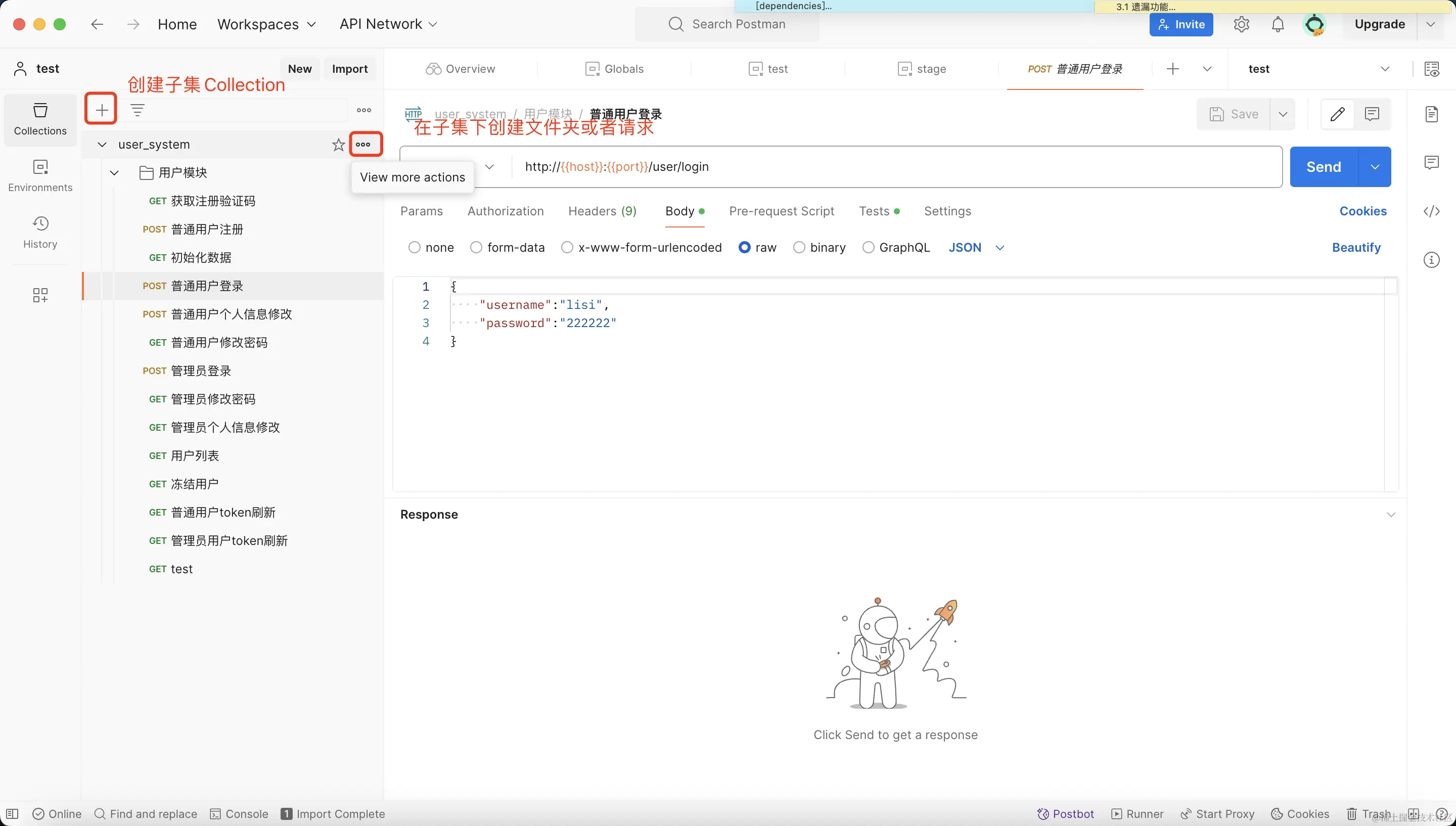Star the user_system collection
Screen dimensions: 1456x826
coord(338,145)
